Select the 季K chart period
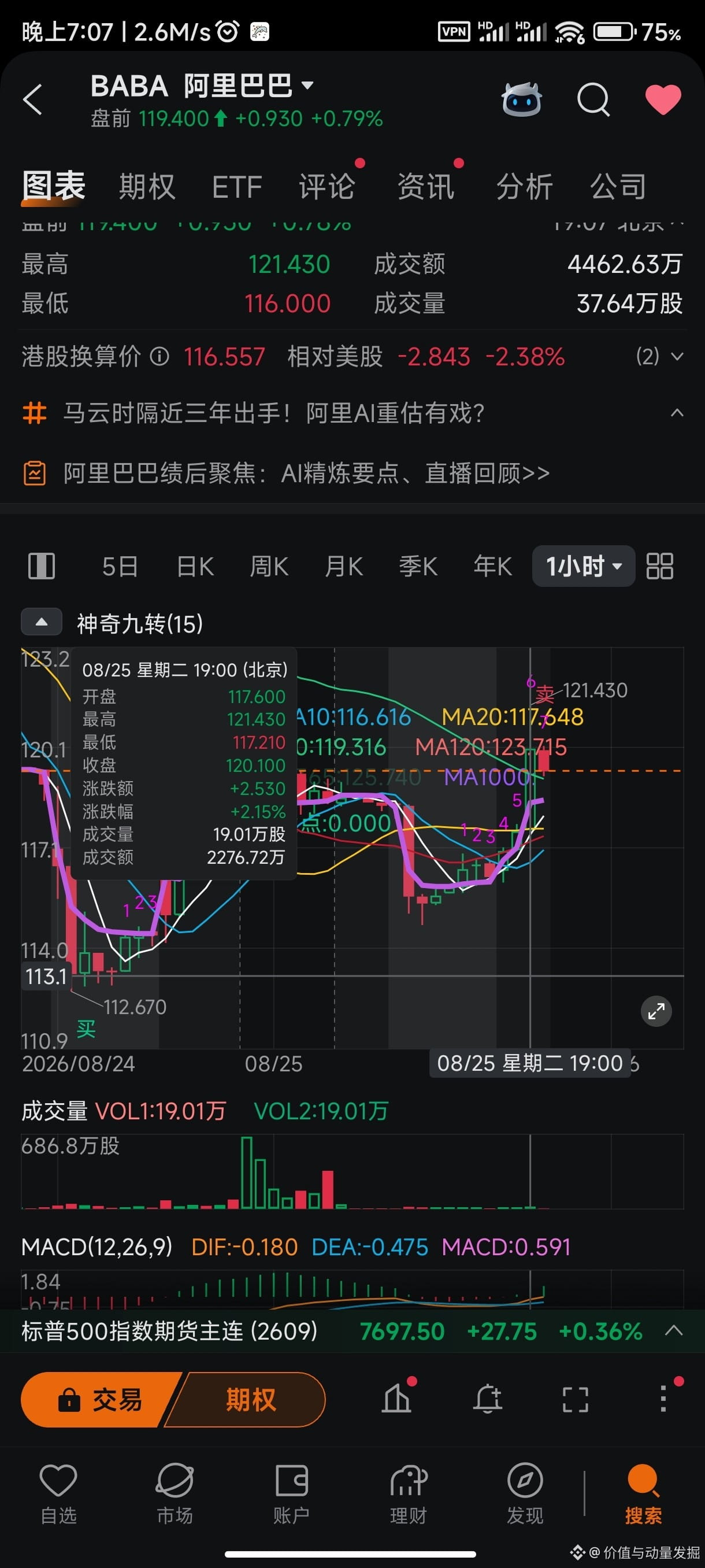This screenshot has width=705, height=1568. point(418,567)
